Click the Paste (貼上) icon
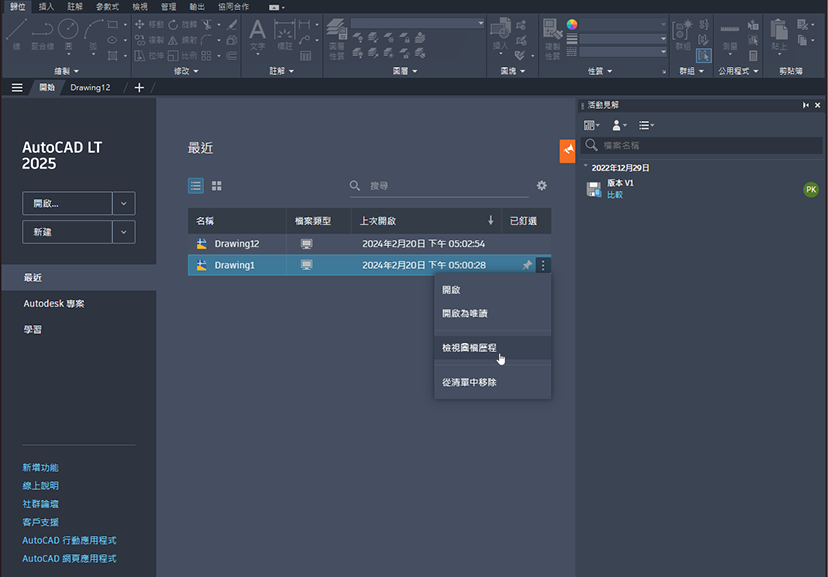Viewport: 828px width, 577px height. [x=779, y=36]
